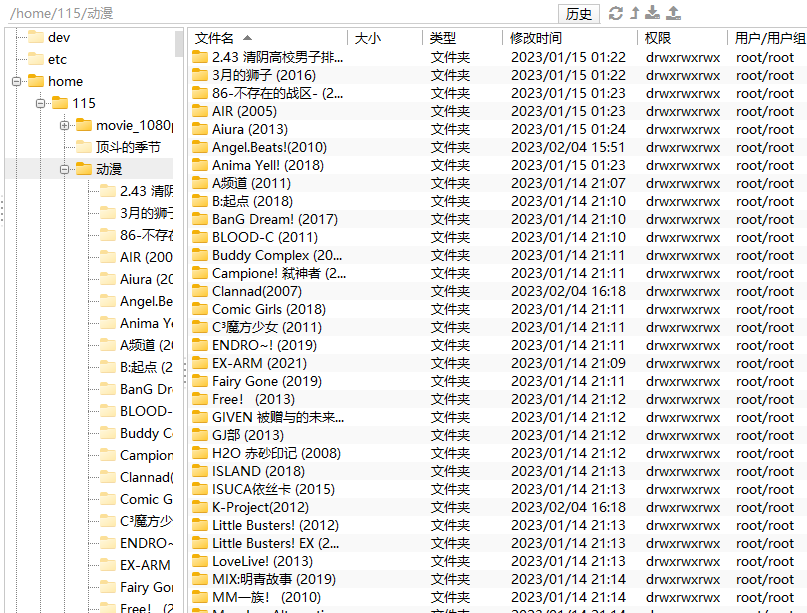Go up to parent directory arrow icon
The height and width of the screenshot is (613, 807).
tap(635, 13)
